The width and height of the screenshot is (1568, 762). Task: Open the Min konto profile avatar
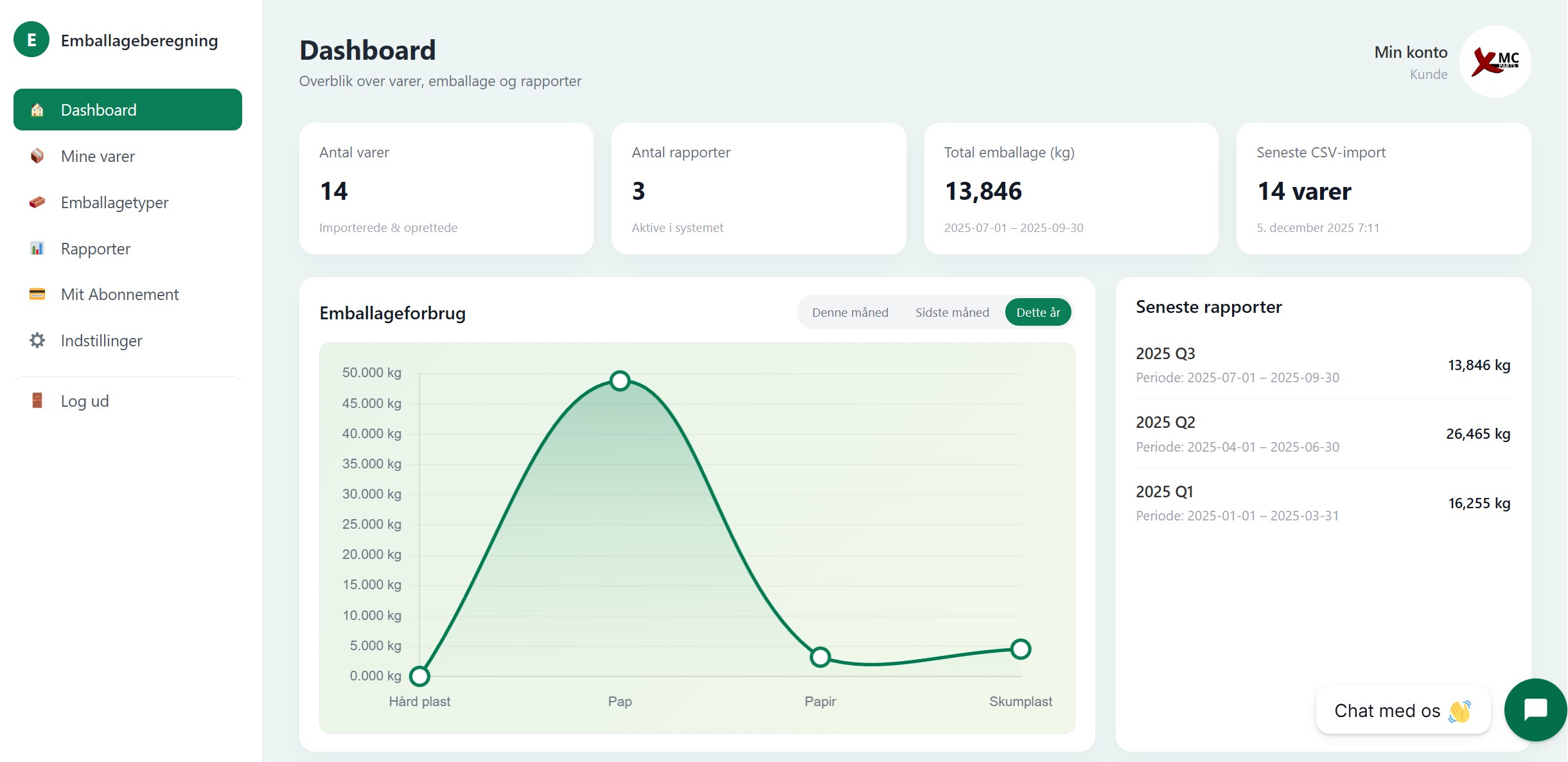(x=1495, y=62)
